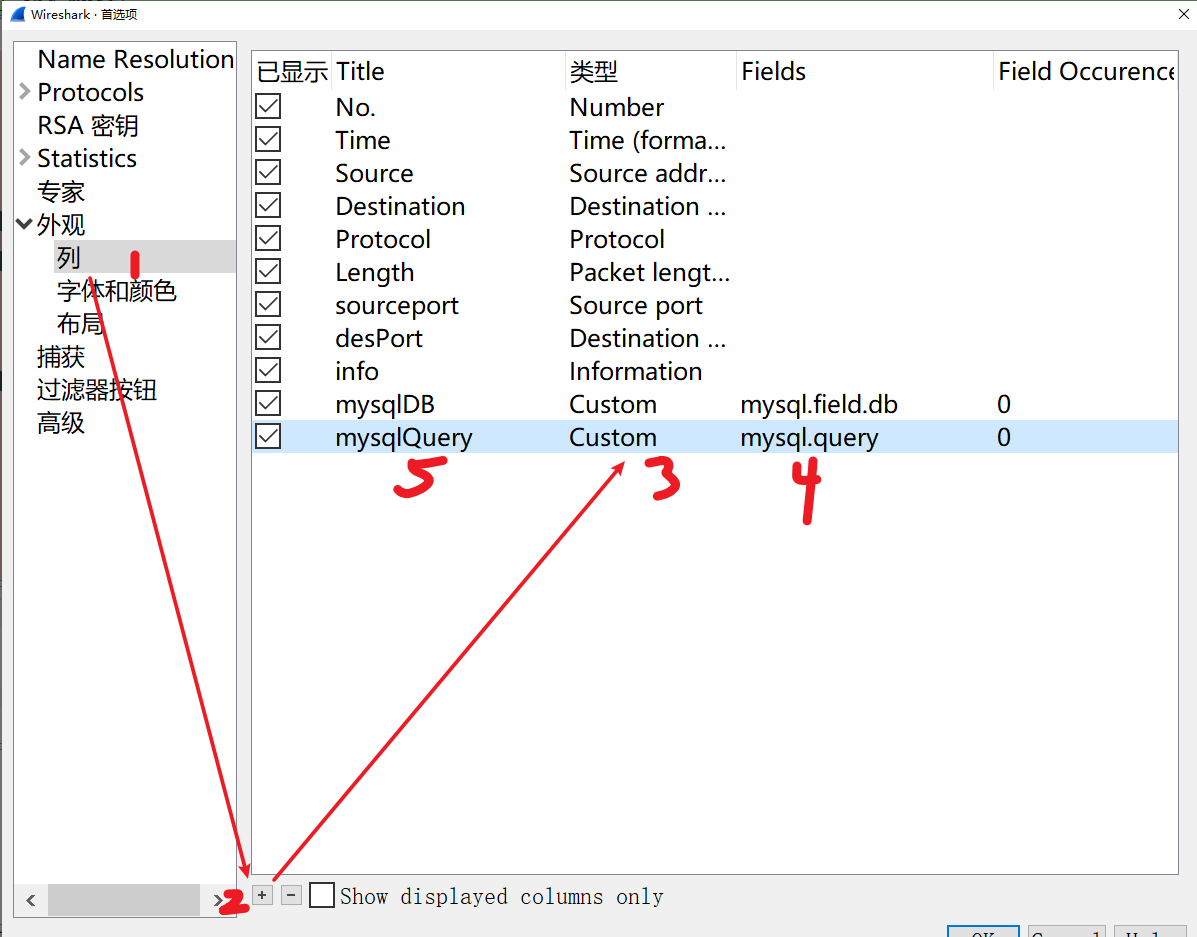The image size is (1197, 937).
Task: Click the left arrow of the bottom scrollbar
Action: [x=30, y=900]
